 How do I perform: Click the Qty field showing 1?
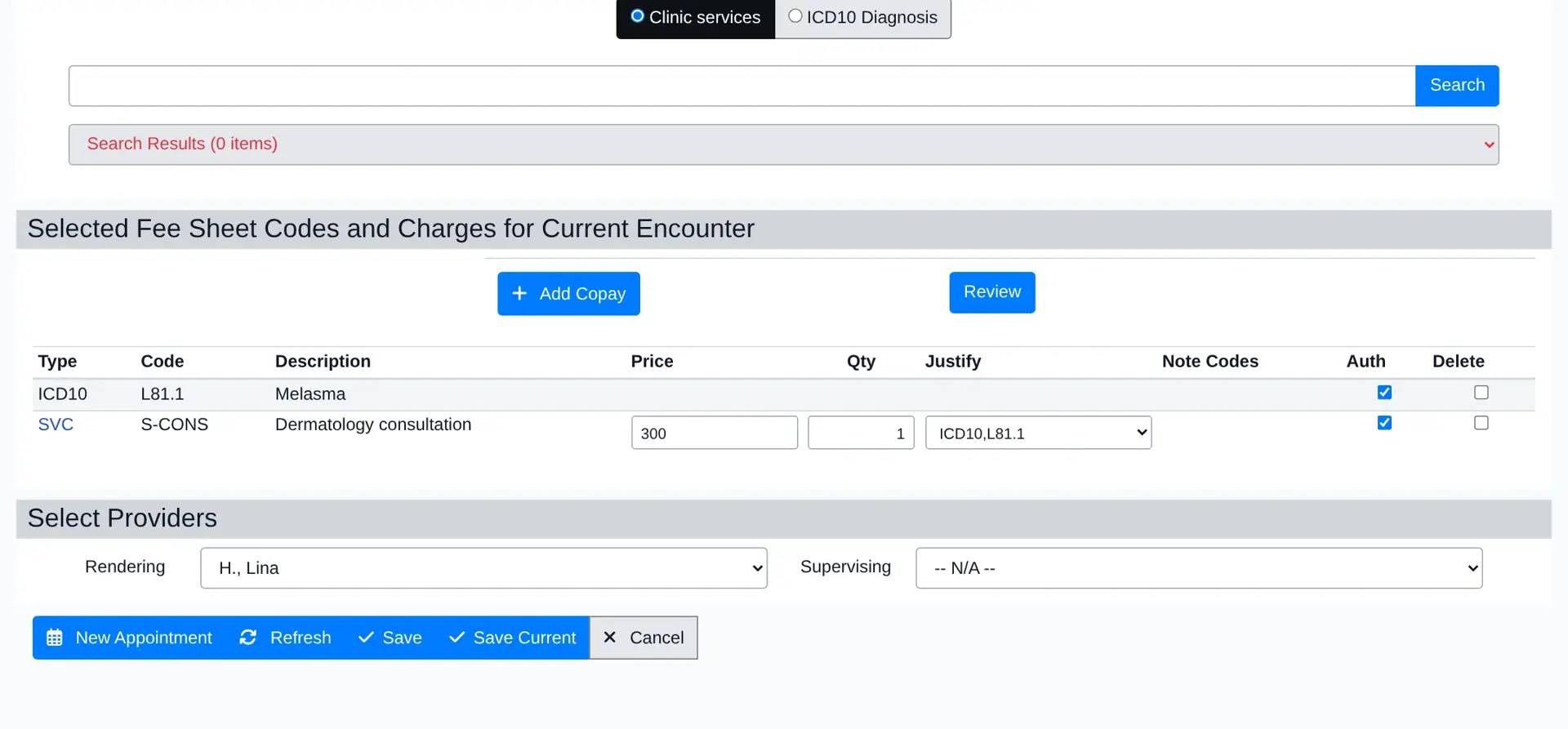tap(861, 433)
